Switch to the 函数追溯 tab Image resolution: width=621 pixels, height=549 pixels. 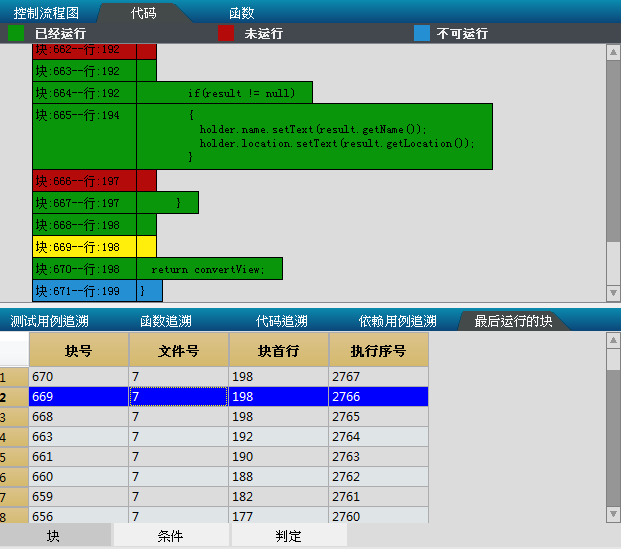166,321
